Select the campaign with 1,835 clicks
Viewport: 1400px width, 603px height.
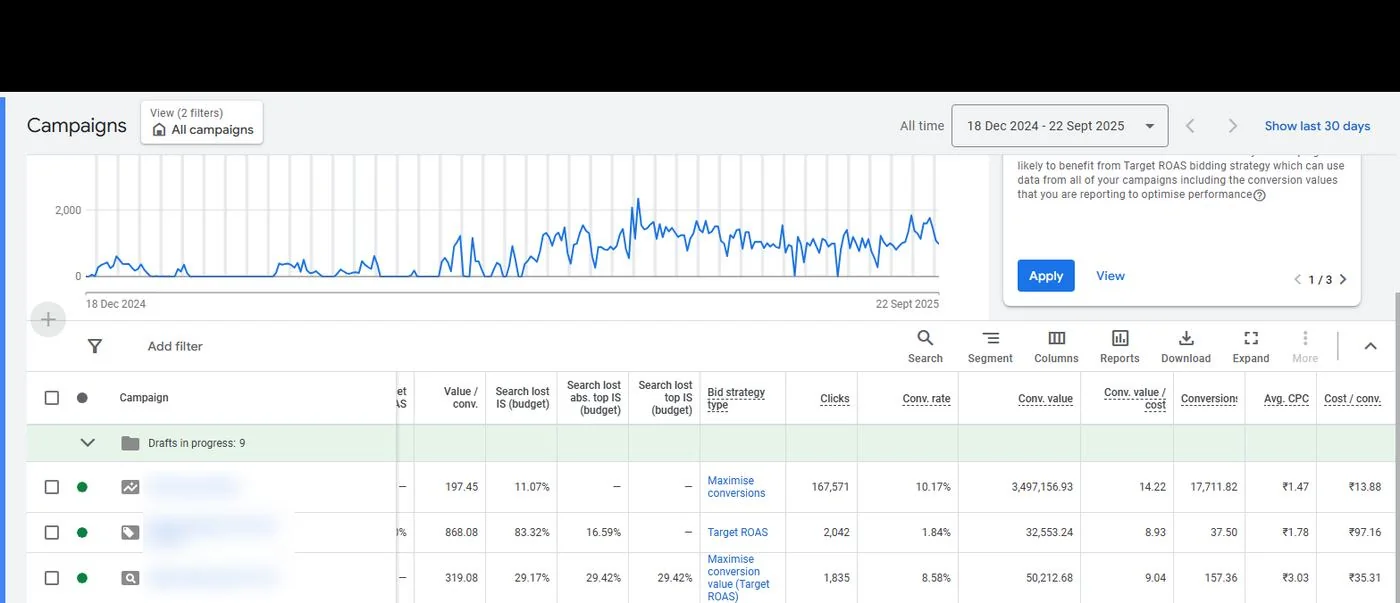pos(52,577)
